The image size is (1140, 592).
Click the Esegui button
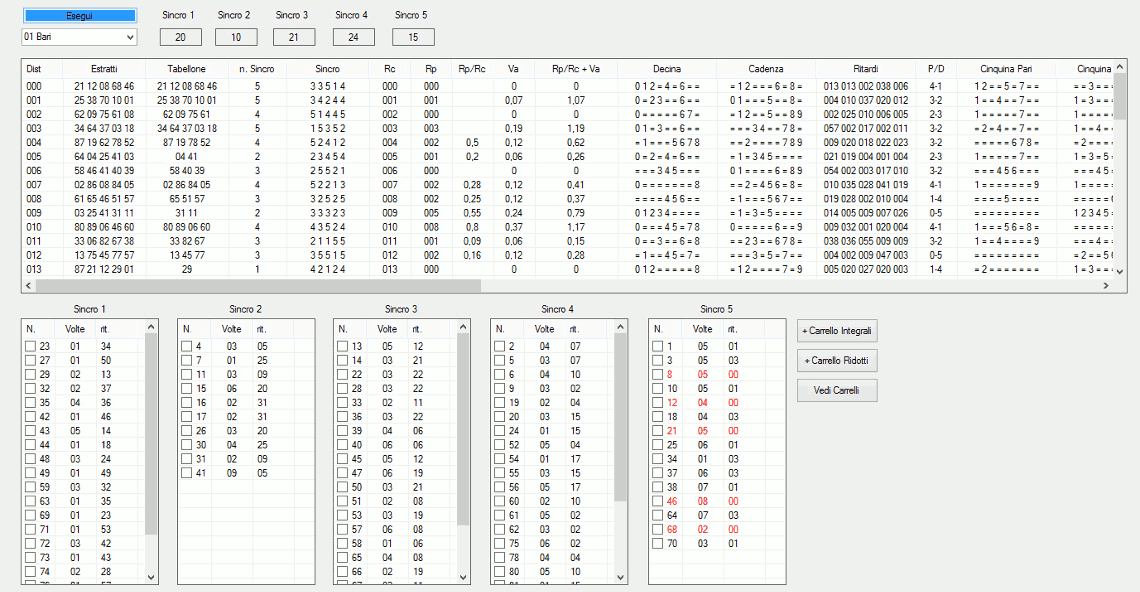[79, 16]
